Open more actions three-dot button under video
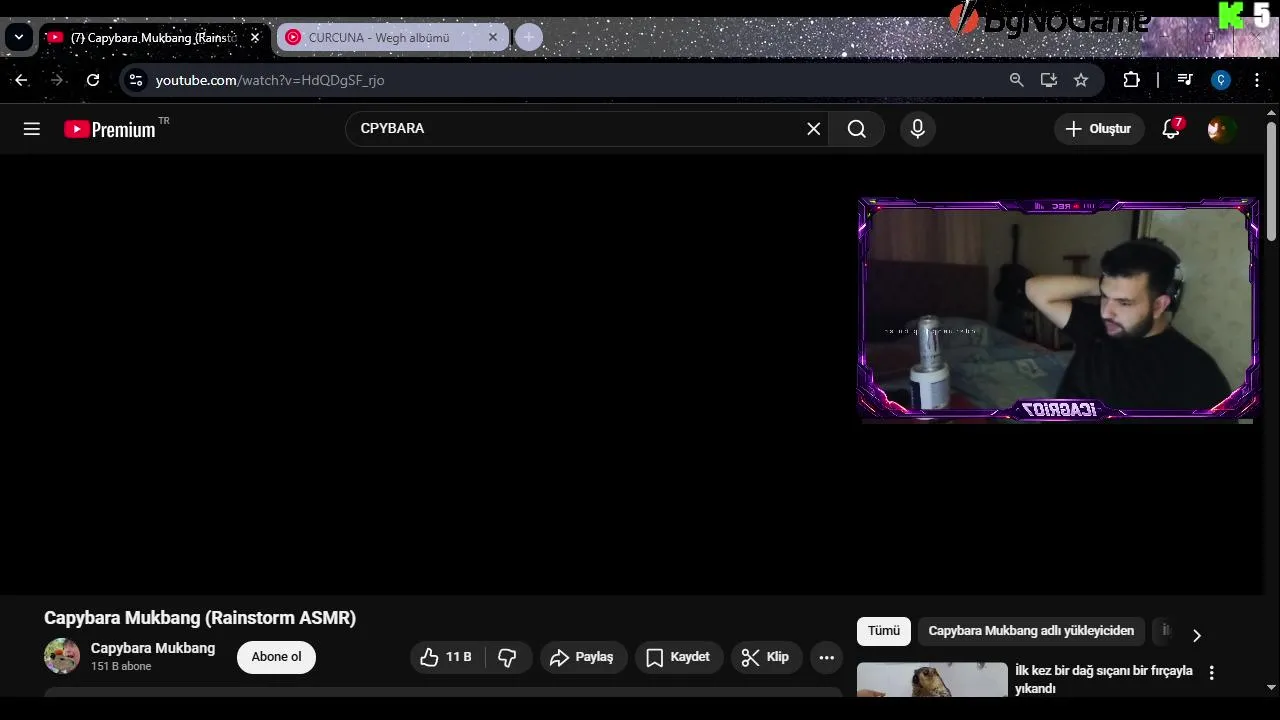Screen dimensions: 1280x720 click(x=827, y=657)
